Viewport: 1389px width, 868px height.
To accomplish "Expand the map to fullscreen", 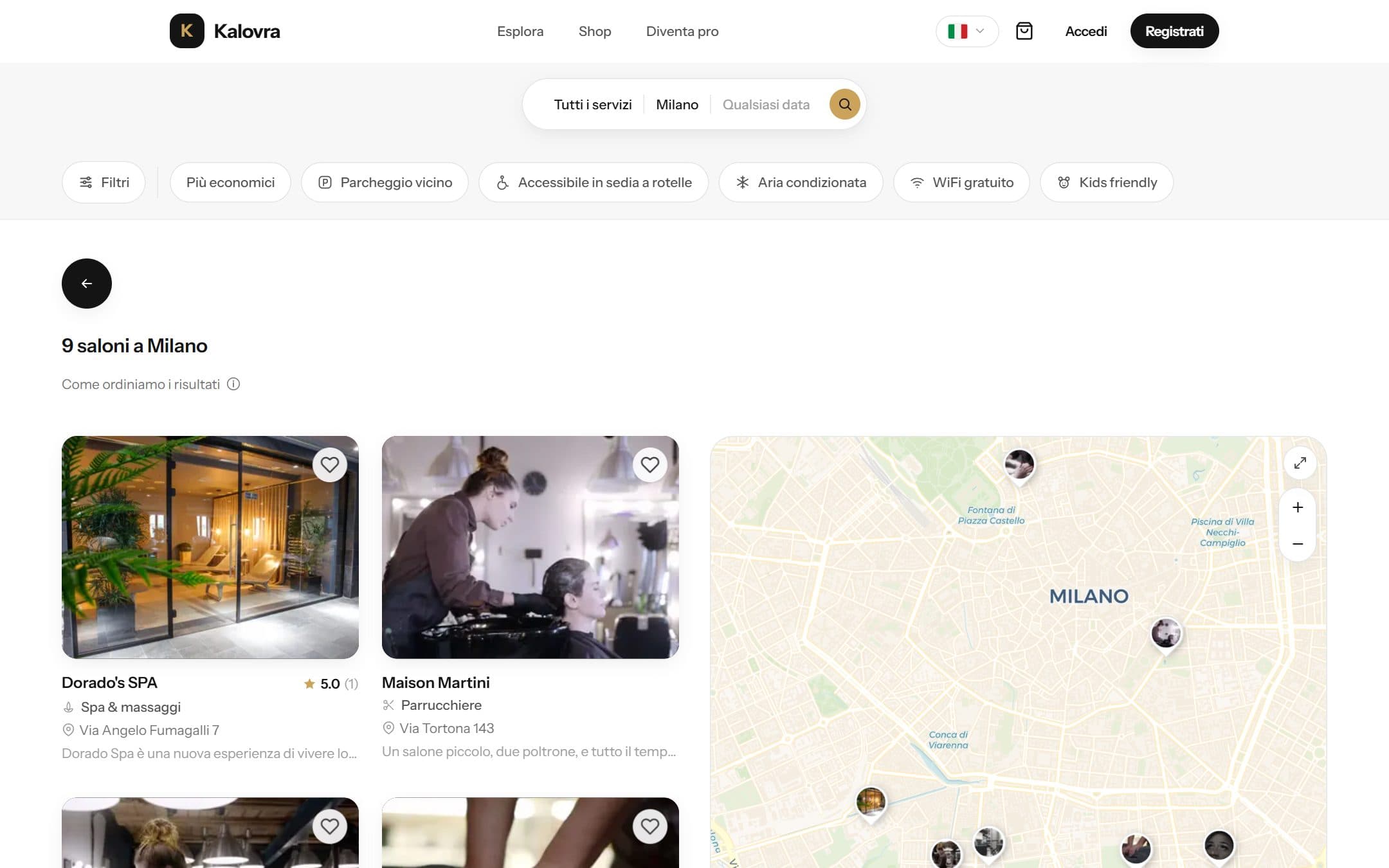I will [x=1300, y=463].
